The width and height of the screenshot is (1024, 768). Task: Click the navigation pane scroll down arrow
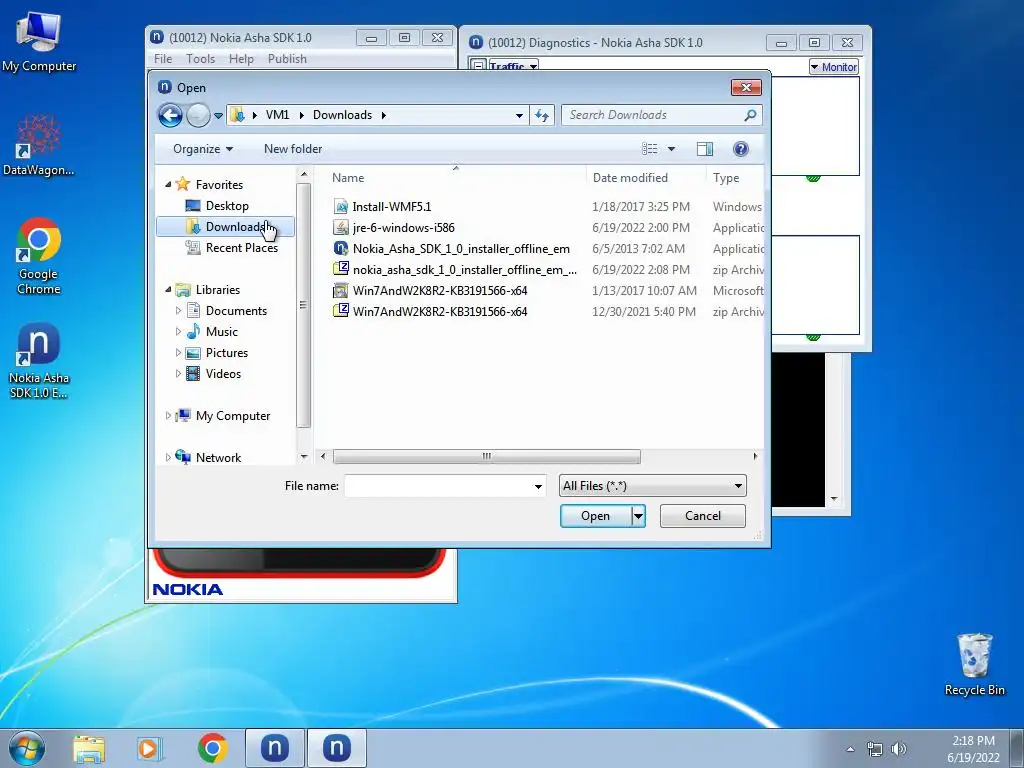(x=304, y=456)
